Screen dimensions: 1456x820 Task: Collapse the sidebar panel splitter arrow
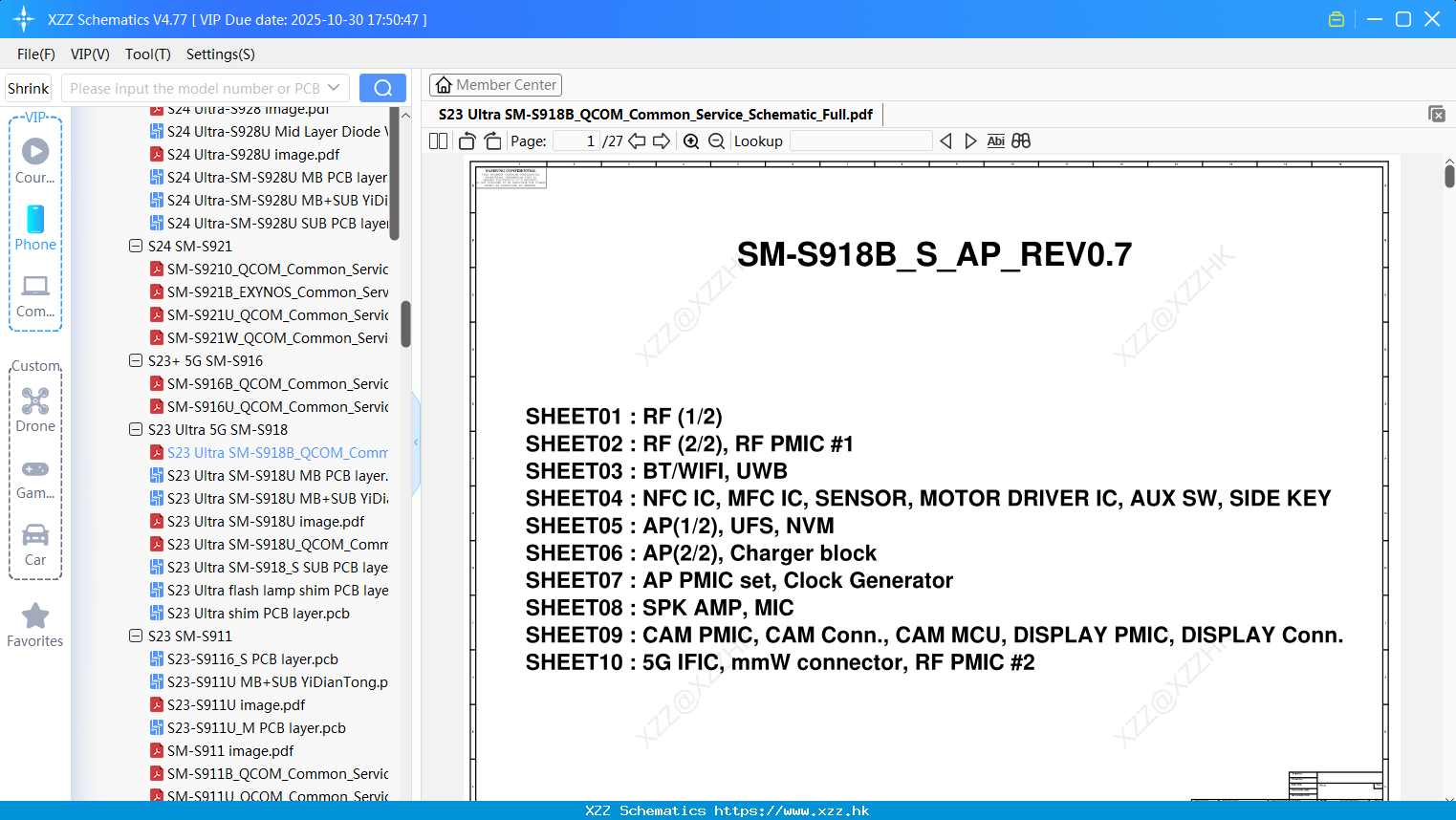click(416, 442)
